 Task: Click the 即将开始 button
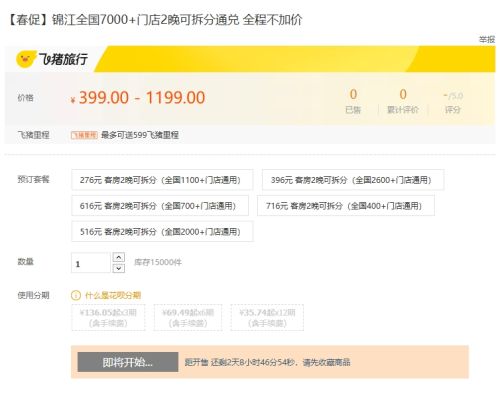(x=128, y=362)
